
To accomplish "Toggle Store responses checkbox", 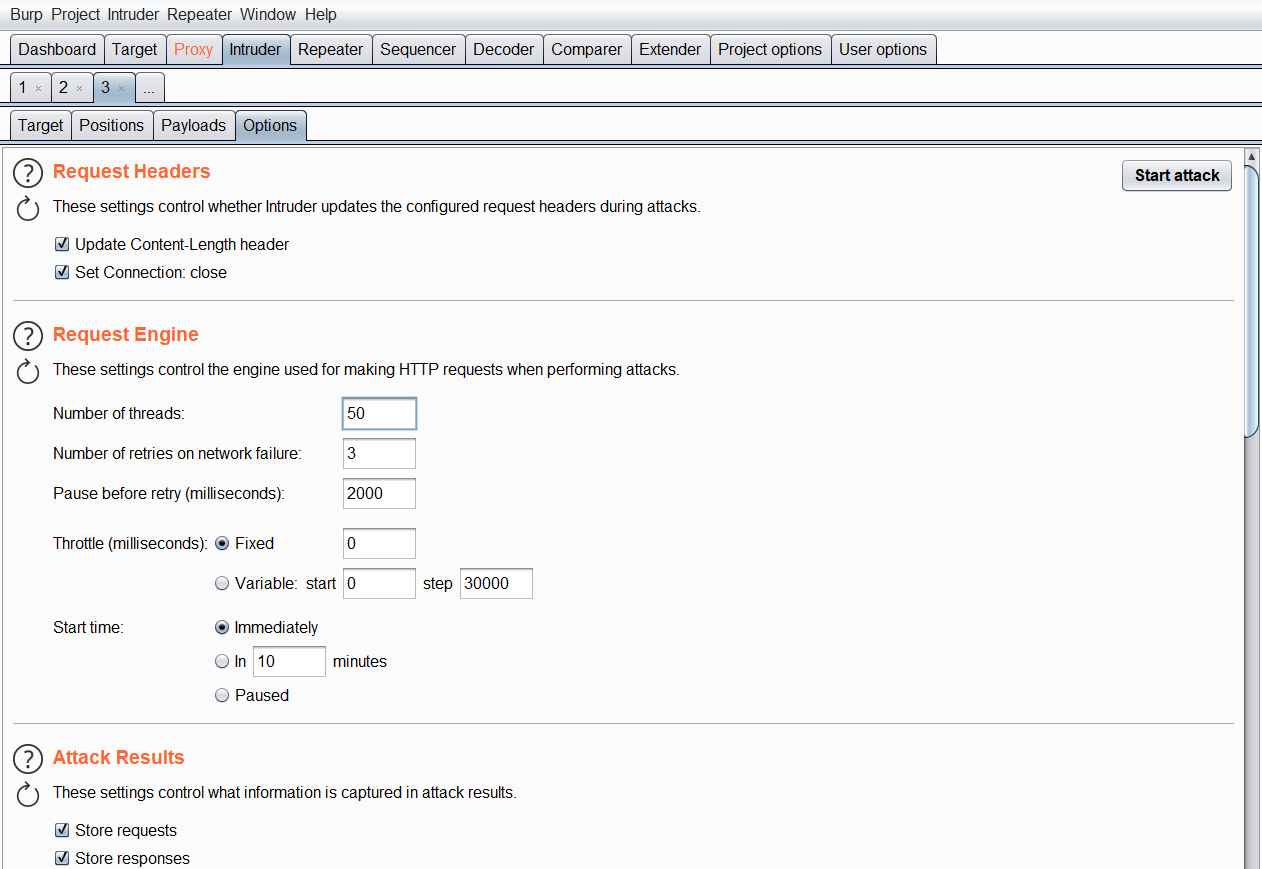I will coord(62,858).
